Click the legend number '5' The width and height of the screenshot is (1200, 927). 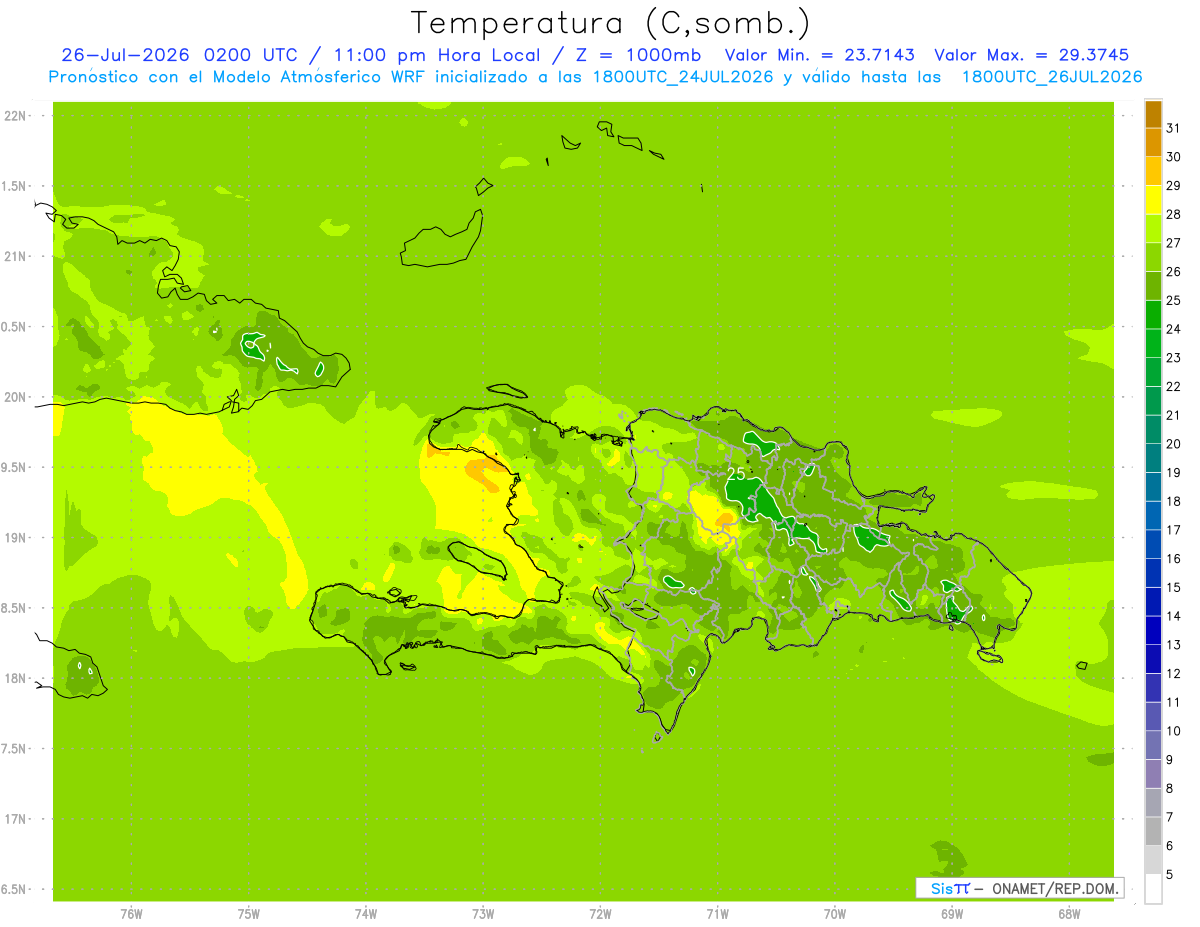tap(1169, 875)
